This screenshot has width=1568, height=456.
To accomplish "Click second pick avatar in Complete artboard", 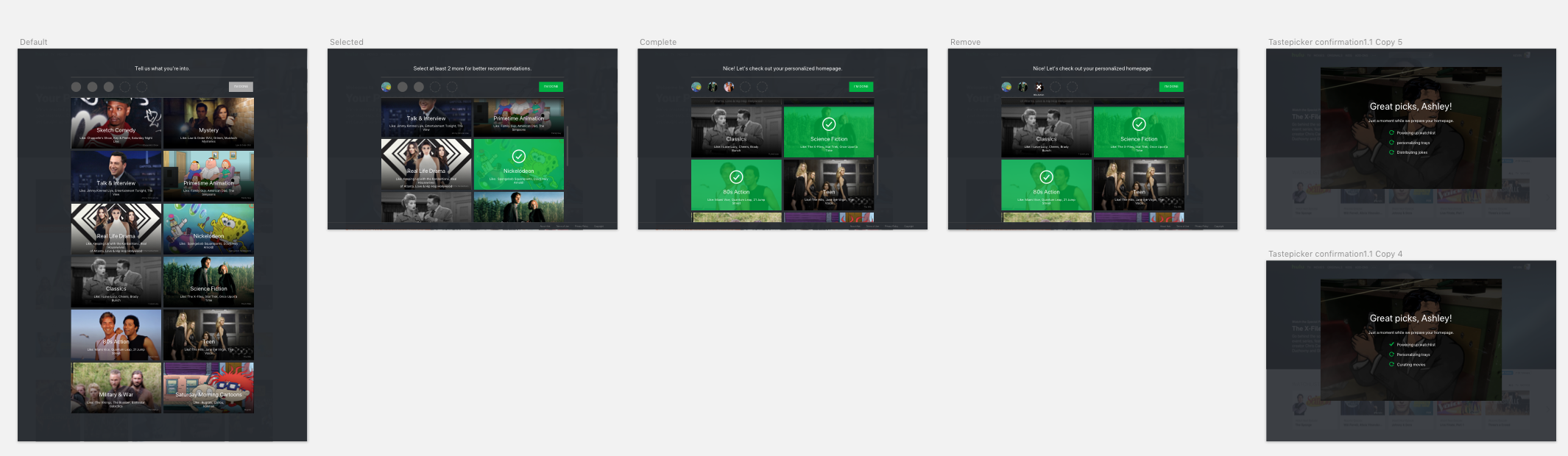I will click(x=713, y=87).
